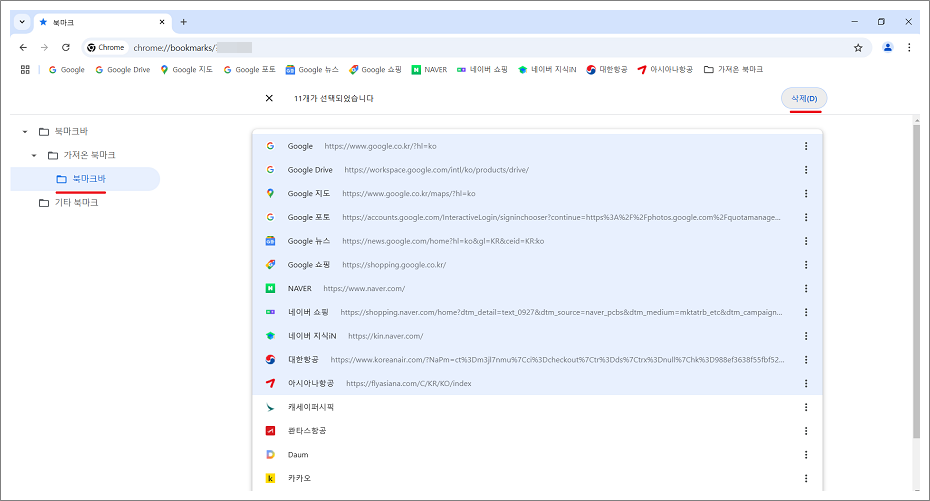Open more options for Google Drive row
The image size is (930, 501).
point(805,170)
